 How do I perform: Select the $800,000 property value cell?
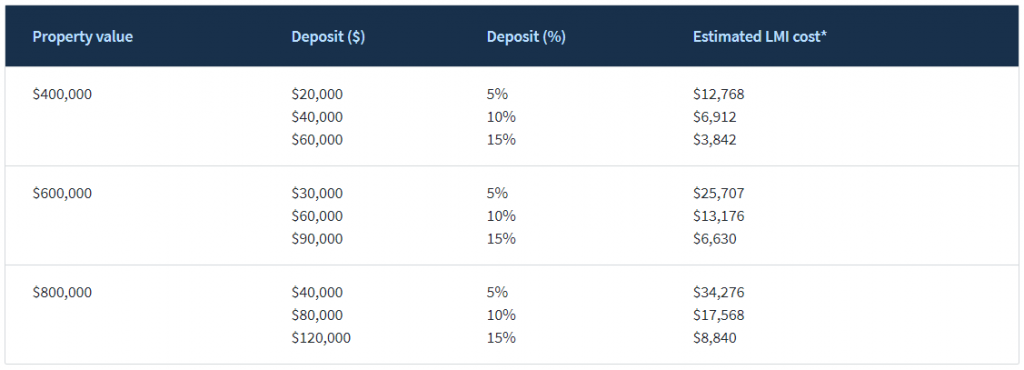[62, 292]
